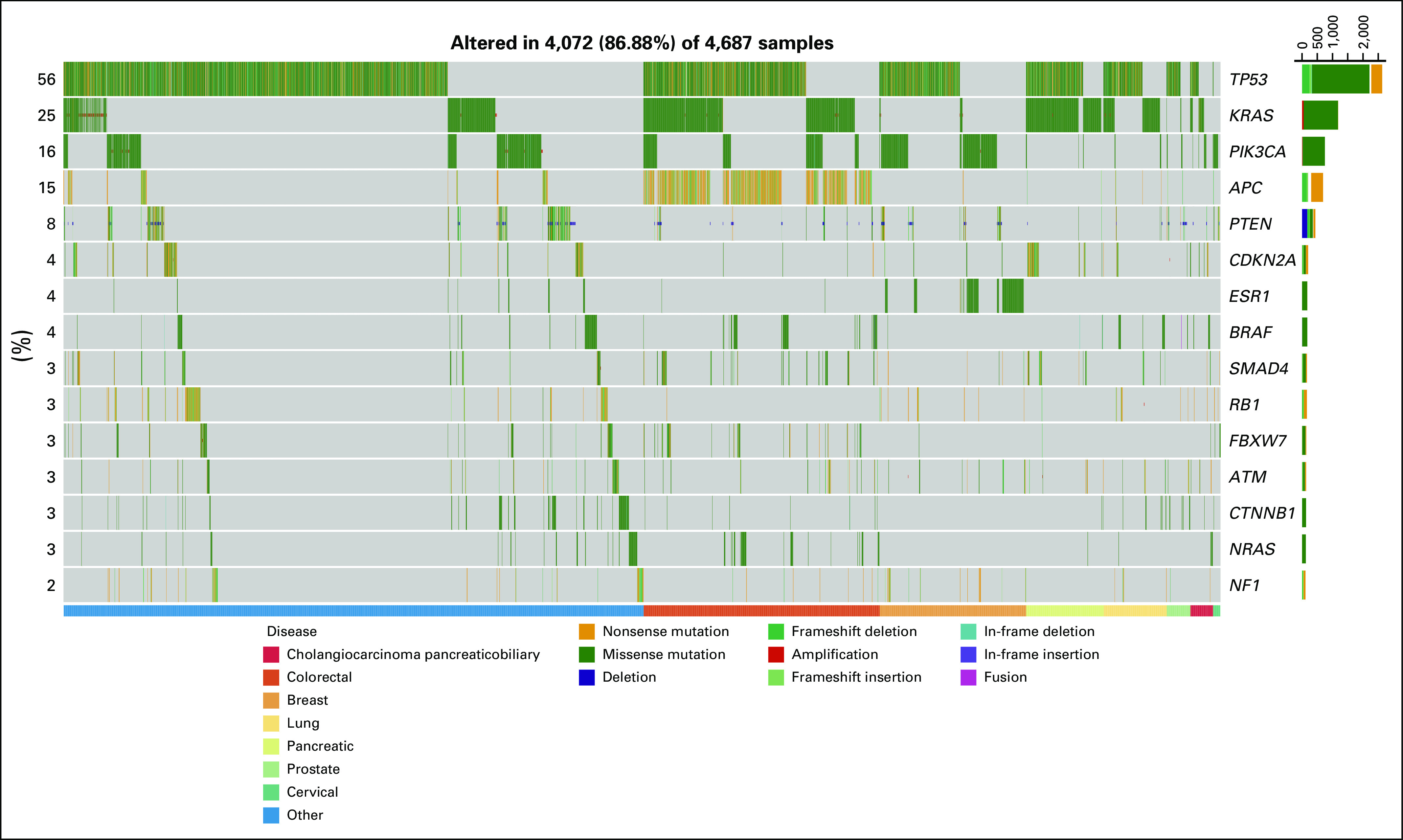Screen dimensions: 1403x840
Task: Click the 'Fusion' legend text
Action: pyautogui.click(x=1005, y=677)
